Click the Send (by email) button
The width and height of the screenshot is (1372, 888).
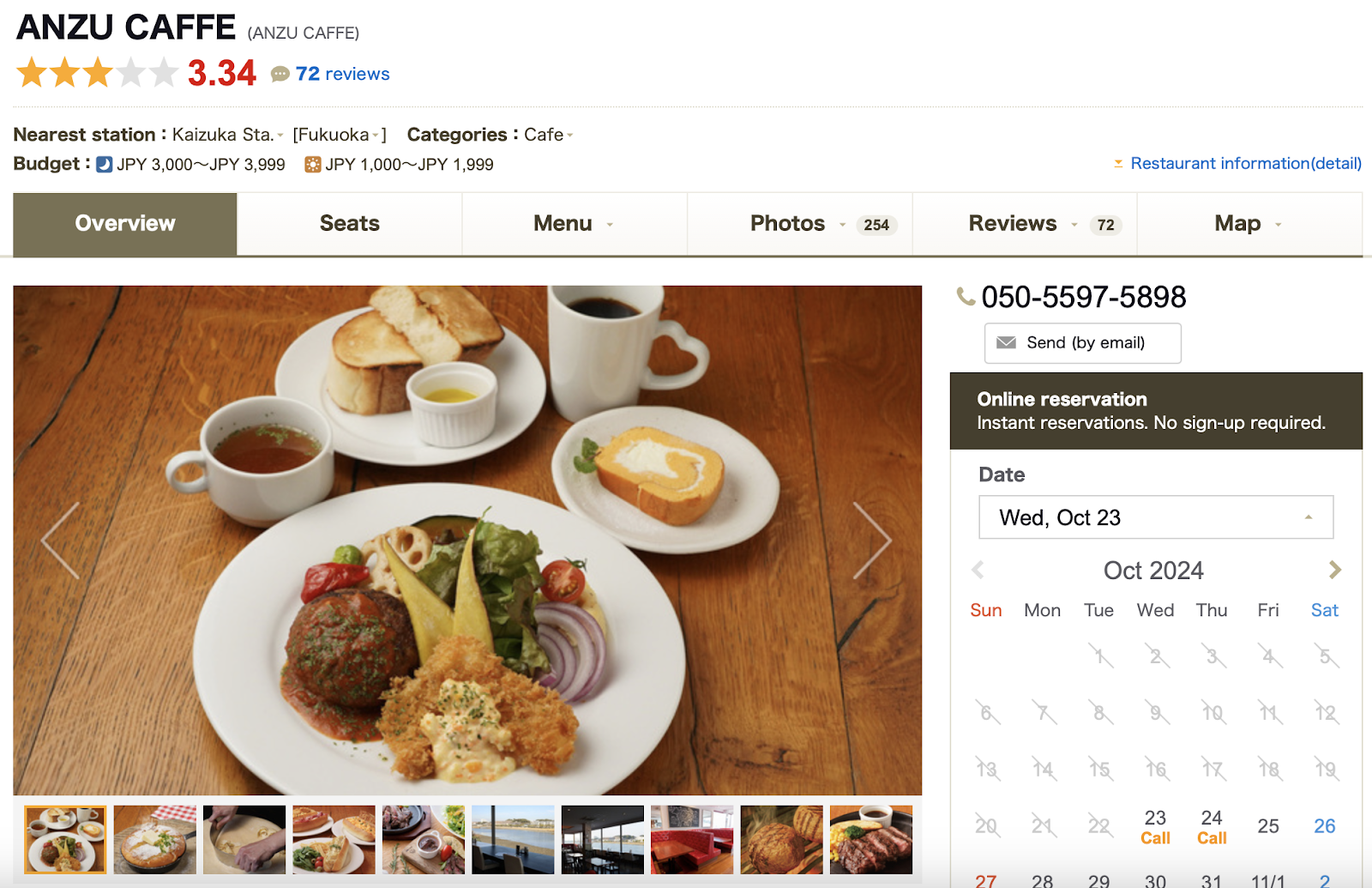click(1083, 343)
